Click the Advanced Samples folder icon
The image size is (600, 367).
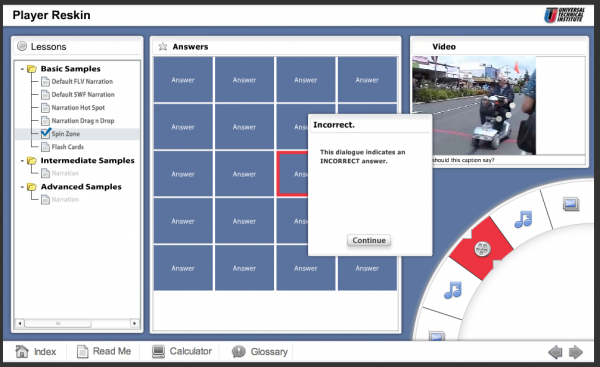point(32,187)
